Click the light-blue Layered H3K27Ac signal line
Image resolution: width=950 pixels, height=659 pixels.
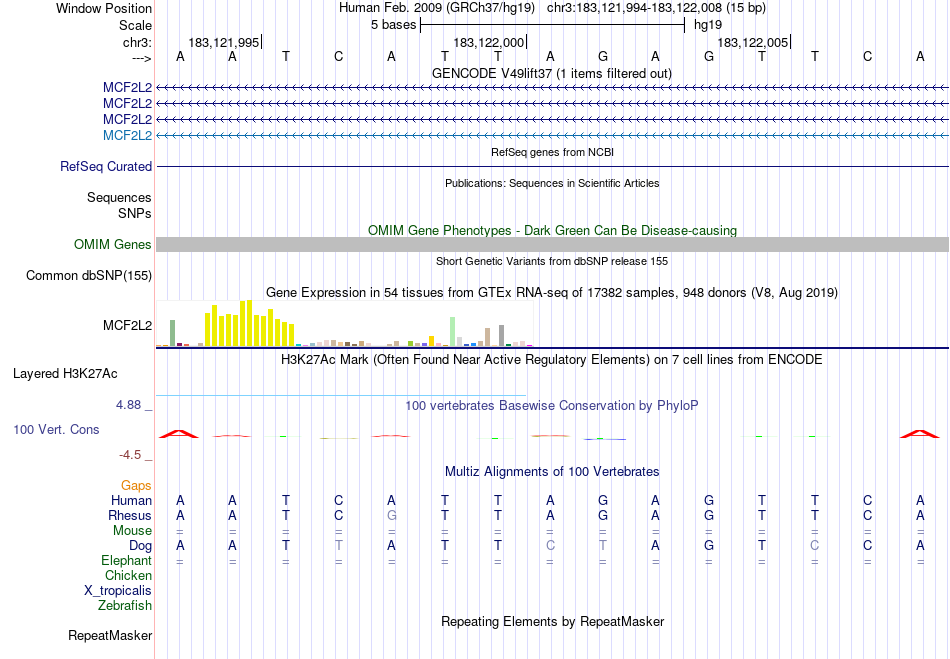341,396
